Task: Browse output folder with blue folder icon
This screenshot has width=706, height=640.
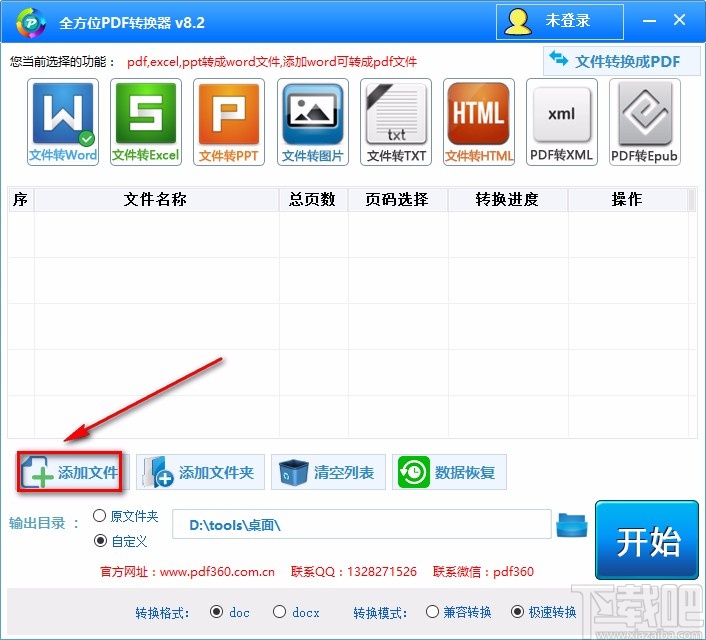Action: point(572,525)
